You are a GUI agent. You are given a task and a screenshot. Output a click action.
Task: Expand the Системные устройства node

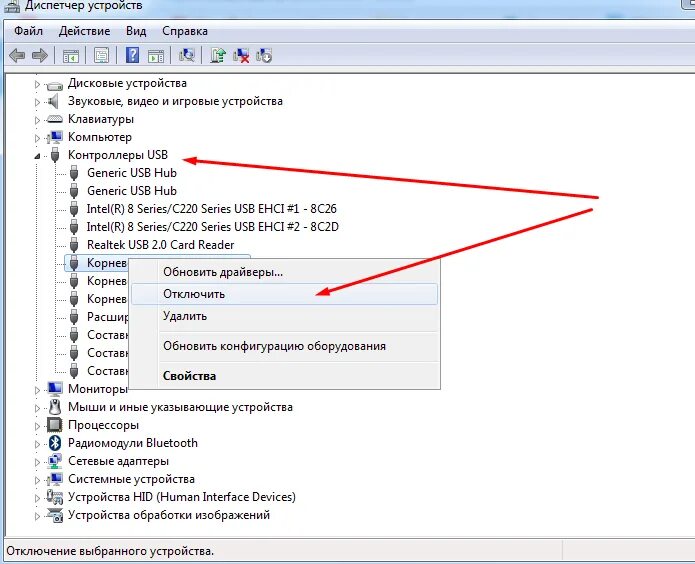pyautogui.click(x=38, y=480)
